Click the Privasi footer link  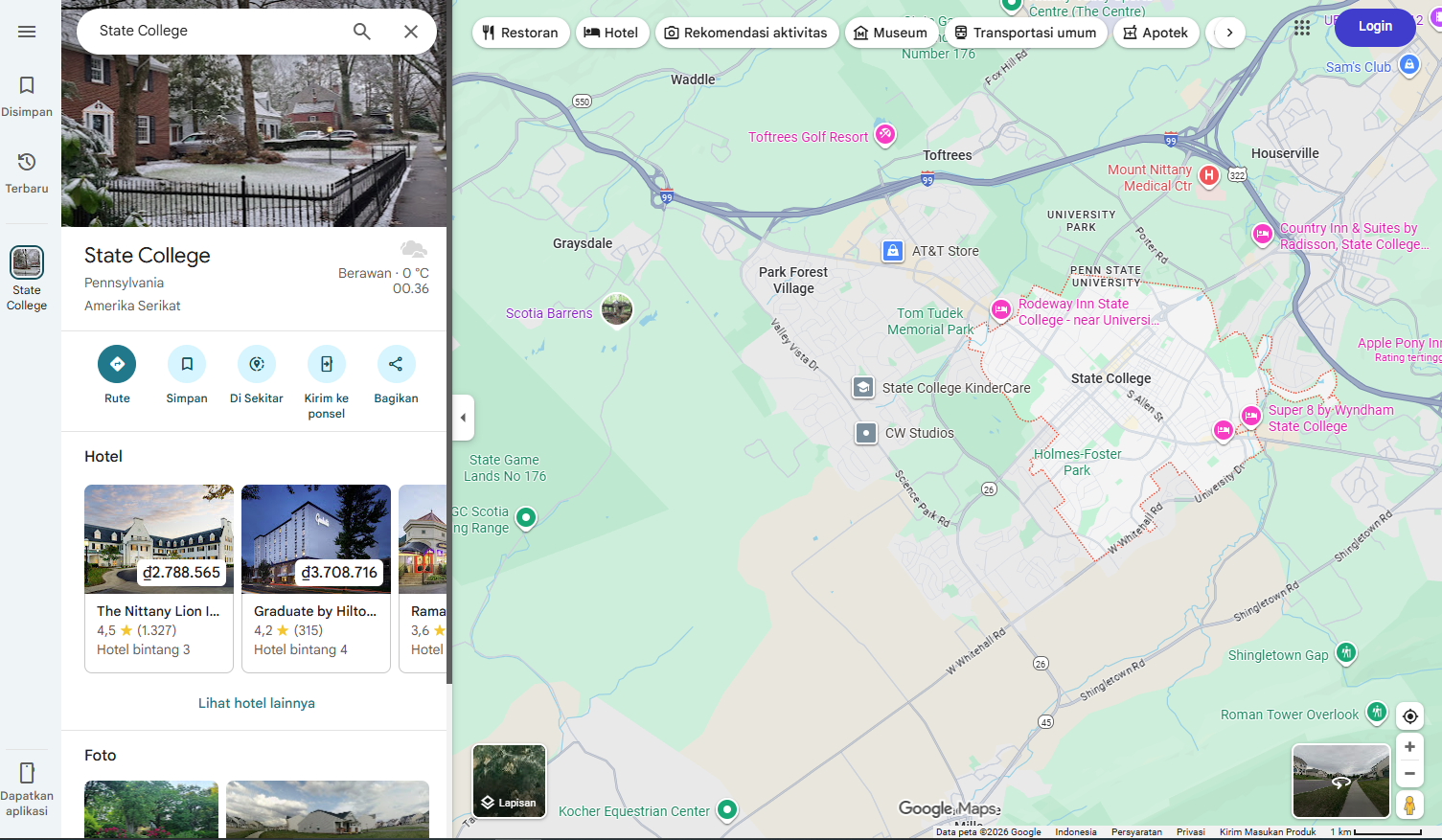coord(1191,832)
